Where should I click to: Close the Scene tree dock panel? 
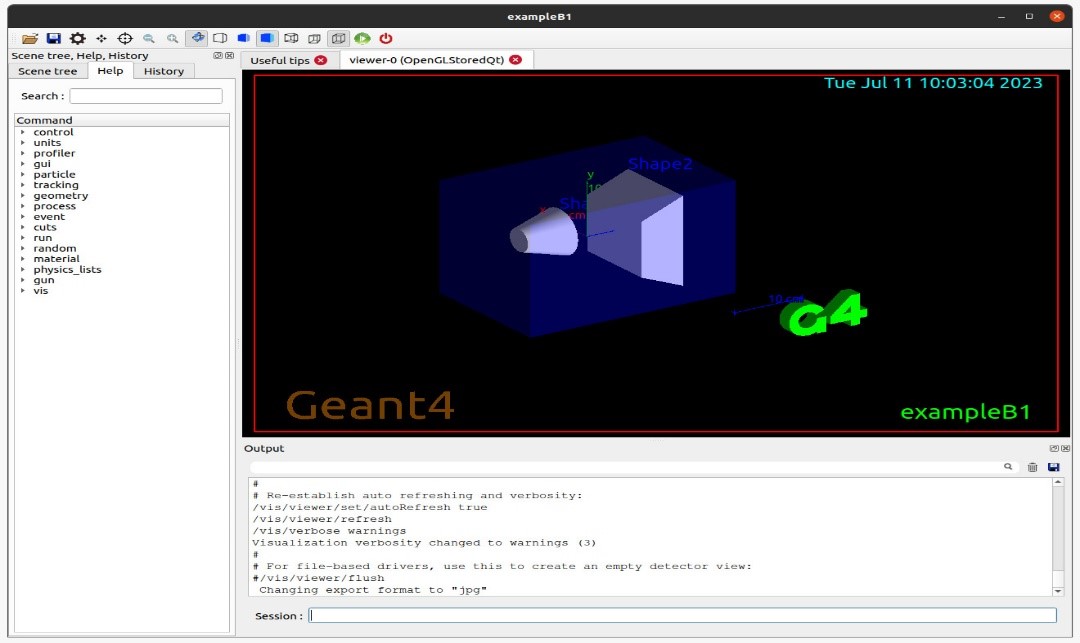tap(229, 56)
